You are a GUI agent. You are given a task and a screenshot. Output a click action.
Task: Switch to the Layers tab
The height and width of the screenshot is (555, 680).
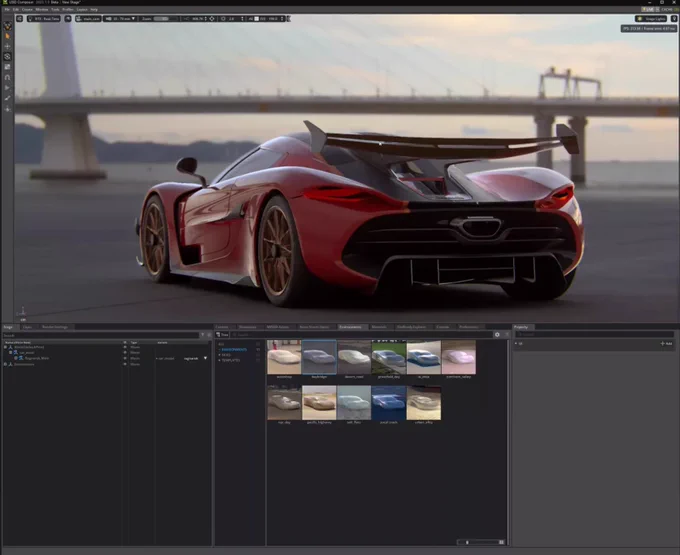coord(27,327)
